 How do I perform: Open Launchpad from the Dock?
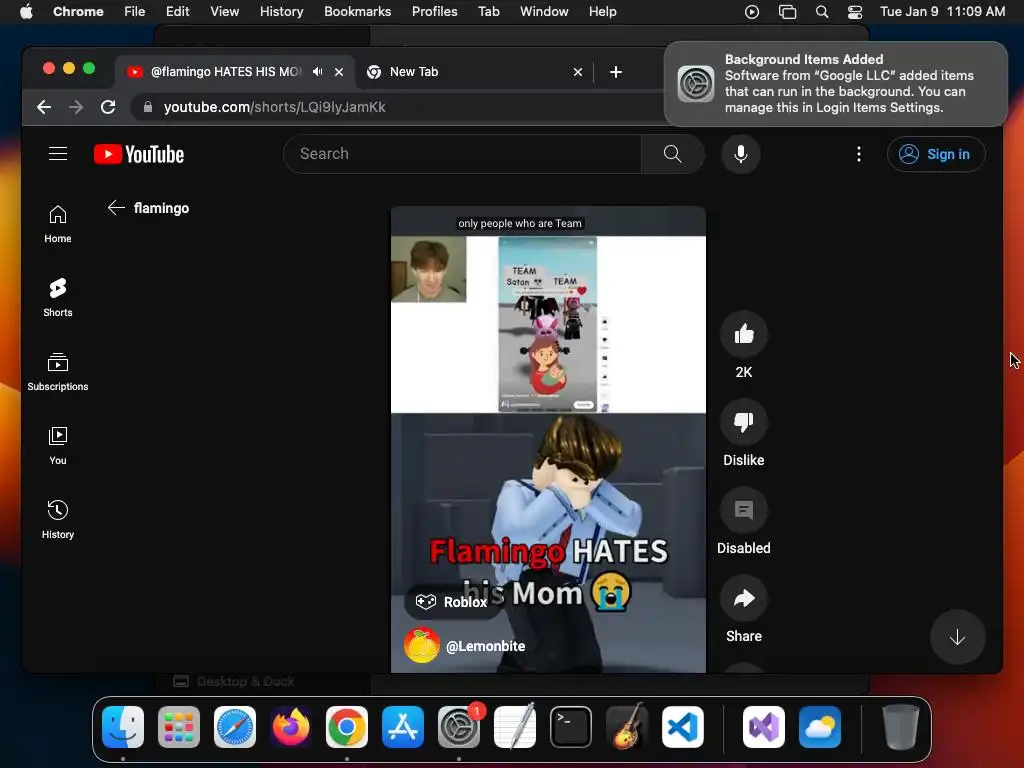(x=179, y=727)
